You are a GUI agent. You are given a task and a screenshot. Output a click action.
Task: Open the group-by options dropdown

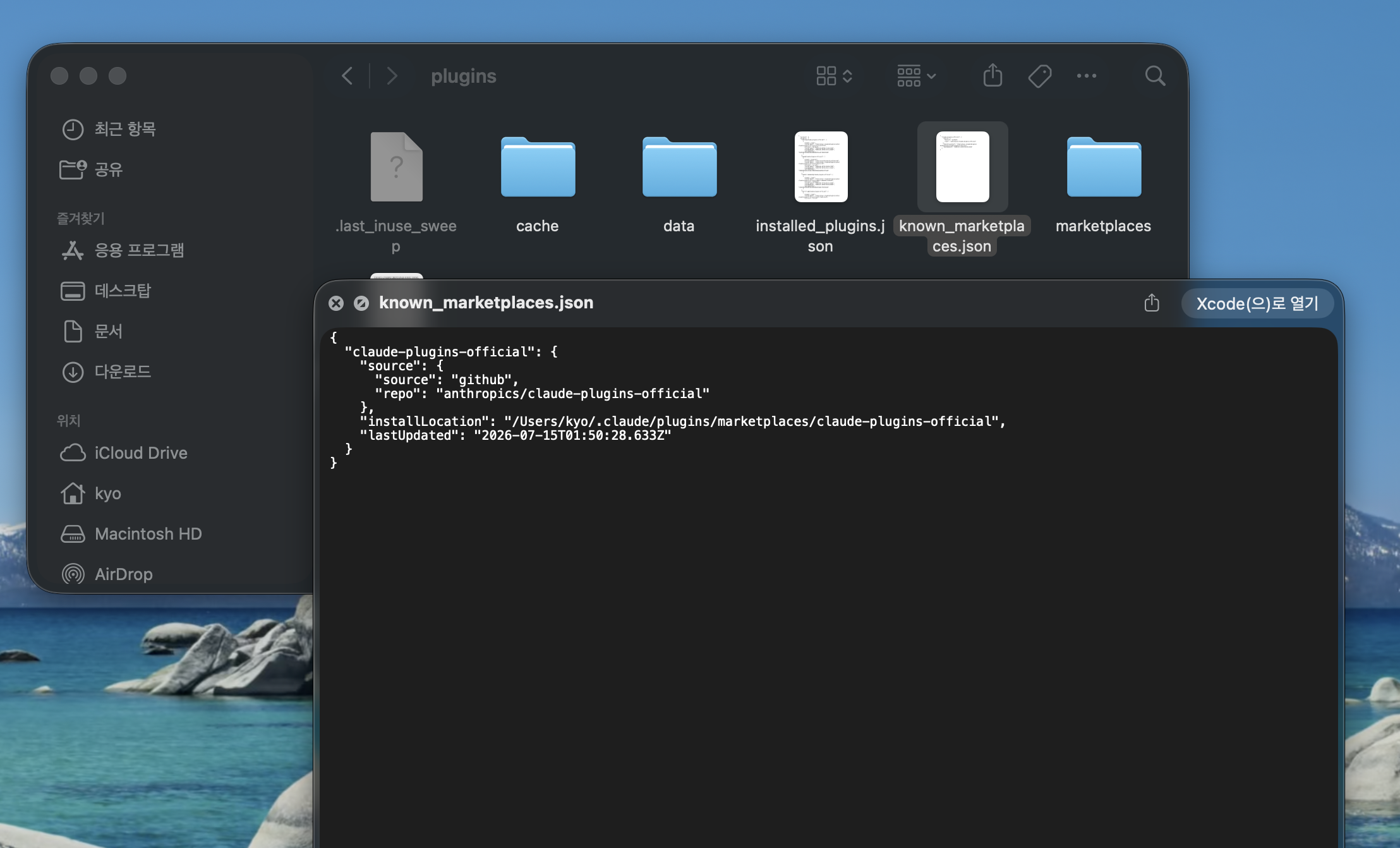click(916, 76)
